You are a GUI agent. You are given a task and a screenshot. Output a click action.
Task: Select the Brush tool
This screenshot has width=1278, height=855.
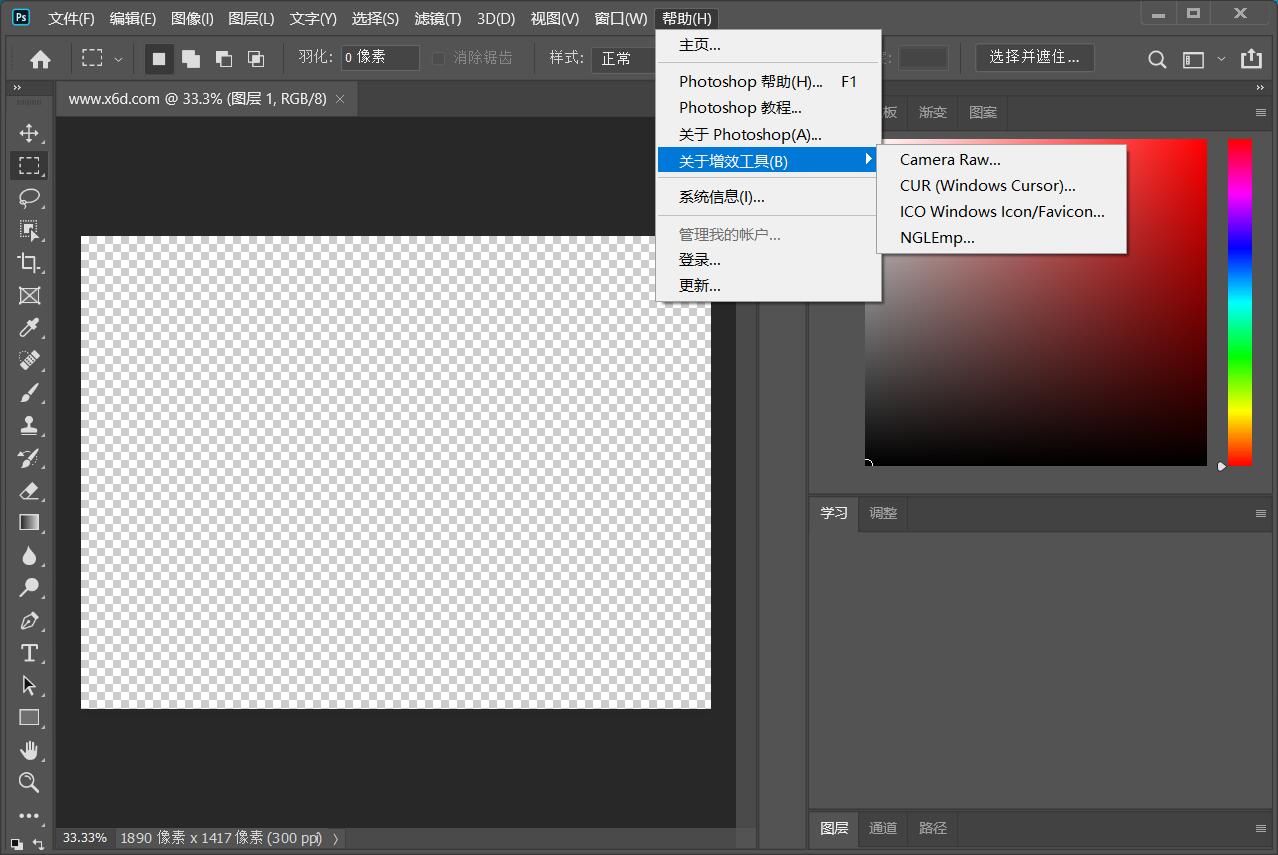click(x=29, y=393)
